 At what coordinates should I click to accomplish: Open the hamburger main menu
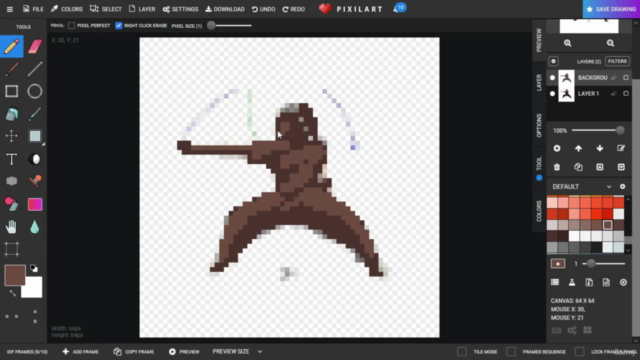(9, 9)
